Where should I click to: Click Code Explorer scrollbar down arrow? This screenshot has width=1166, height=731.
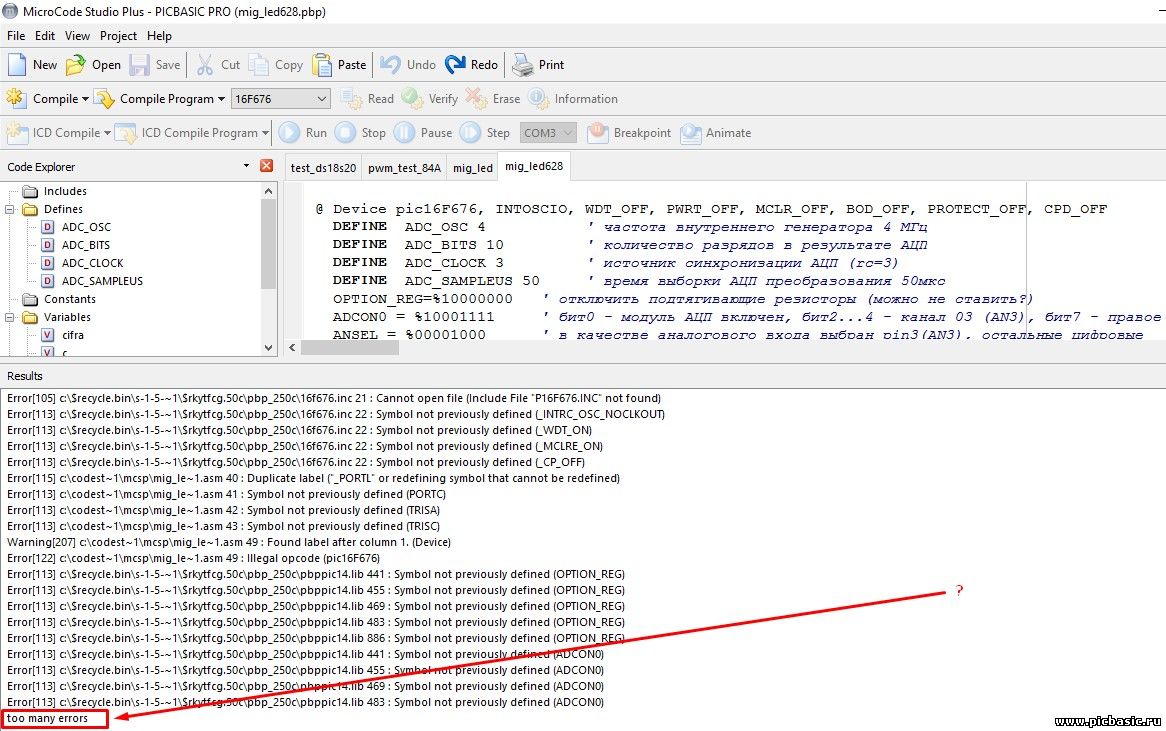(268, 347)
